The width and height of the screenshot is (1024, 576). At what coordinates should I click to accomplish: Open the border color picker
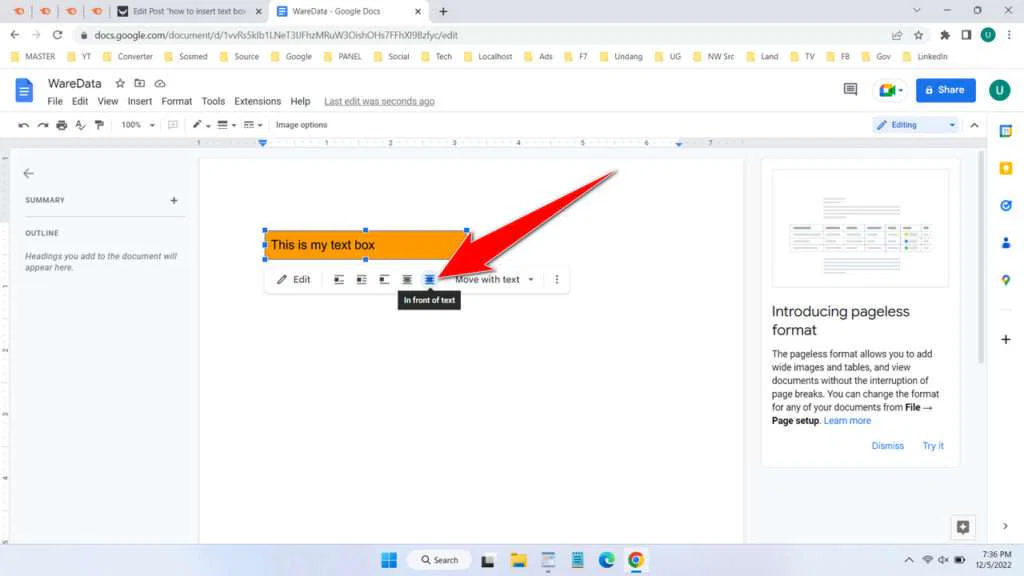198,124
